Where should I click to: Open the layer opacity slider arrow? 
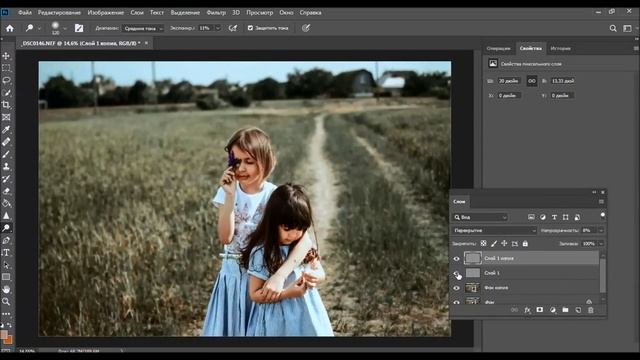(x=601, y=231)
